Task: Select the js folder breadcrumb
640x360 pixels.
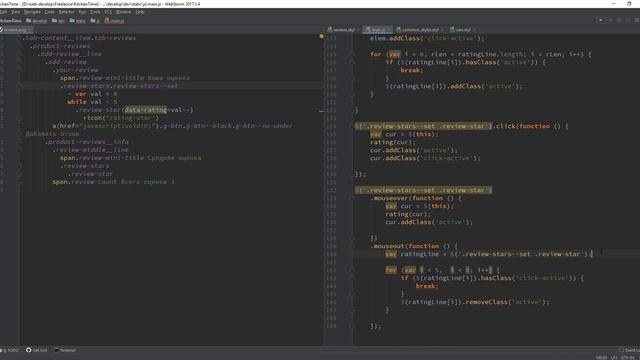Action: click(95, 21)
